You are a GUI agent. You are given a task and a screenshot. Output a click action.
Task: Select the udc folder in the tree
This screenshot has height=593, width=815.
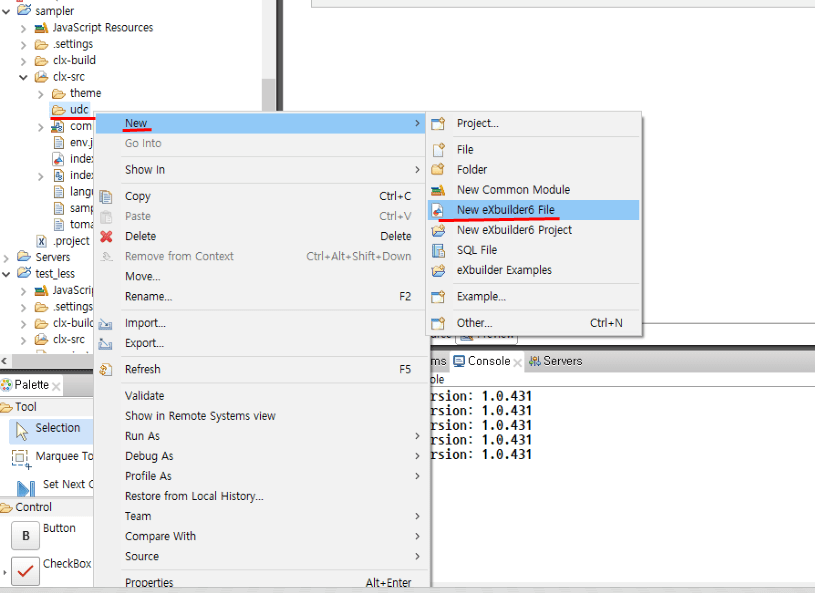pos(79,109)
